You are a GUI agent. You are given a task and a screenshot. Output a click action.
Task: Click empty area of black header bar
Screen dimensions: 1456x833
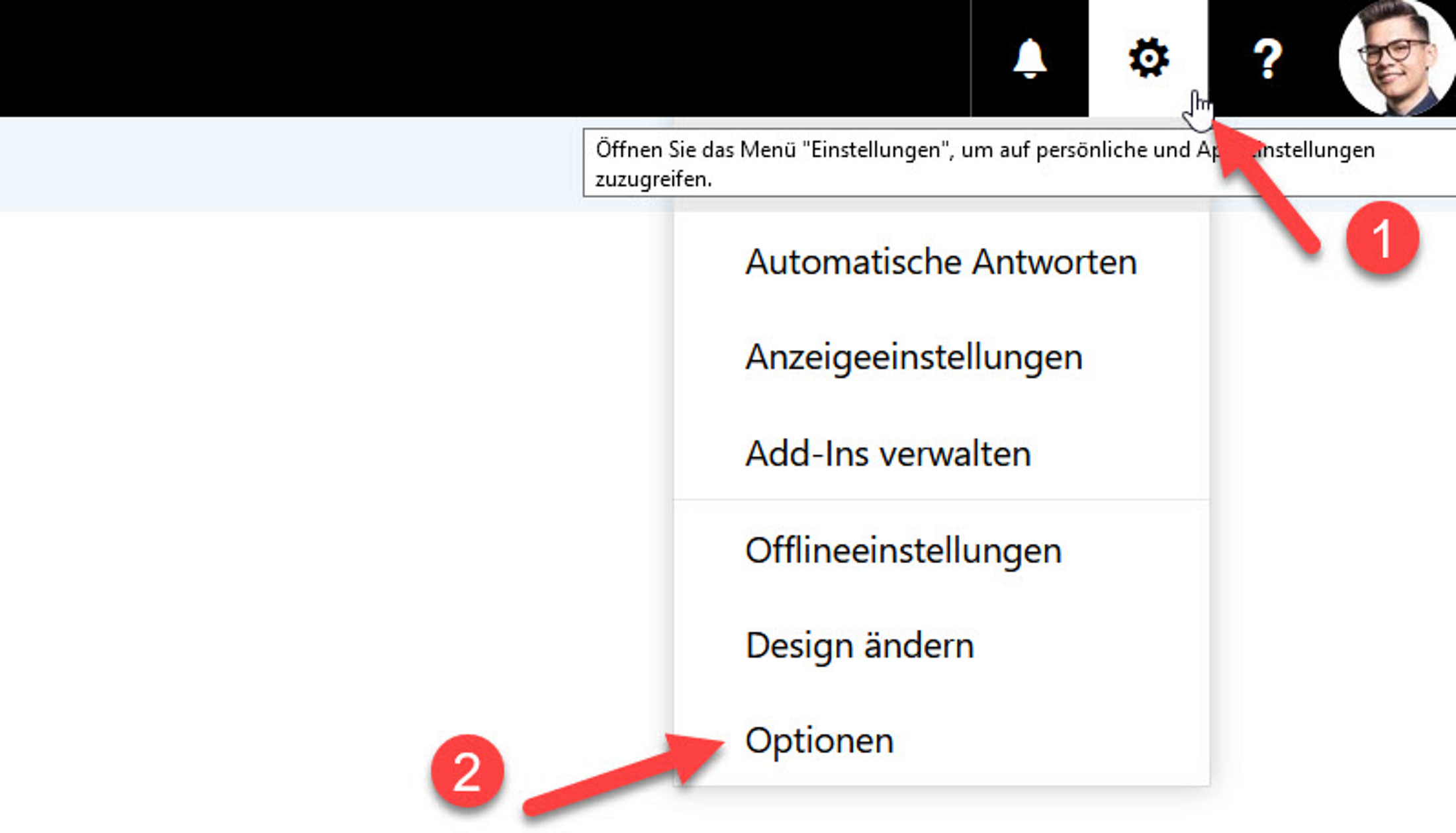(463, 58)
